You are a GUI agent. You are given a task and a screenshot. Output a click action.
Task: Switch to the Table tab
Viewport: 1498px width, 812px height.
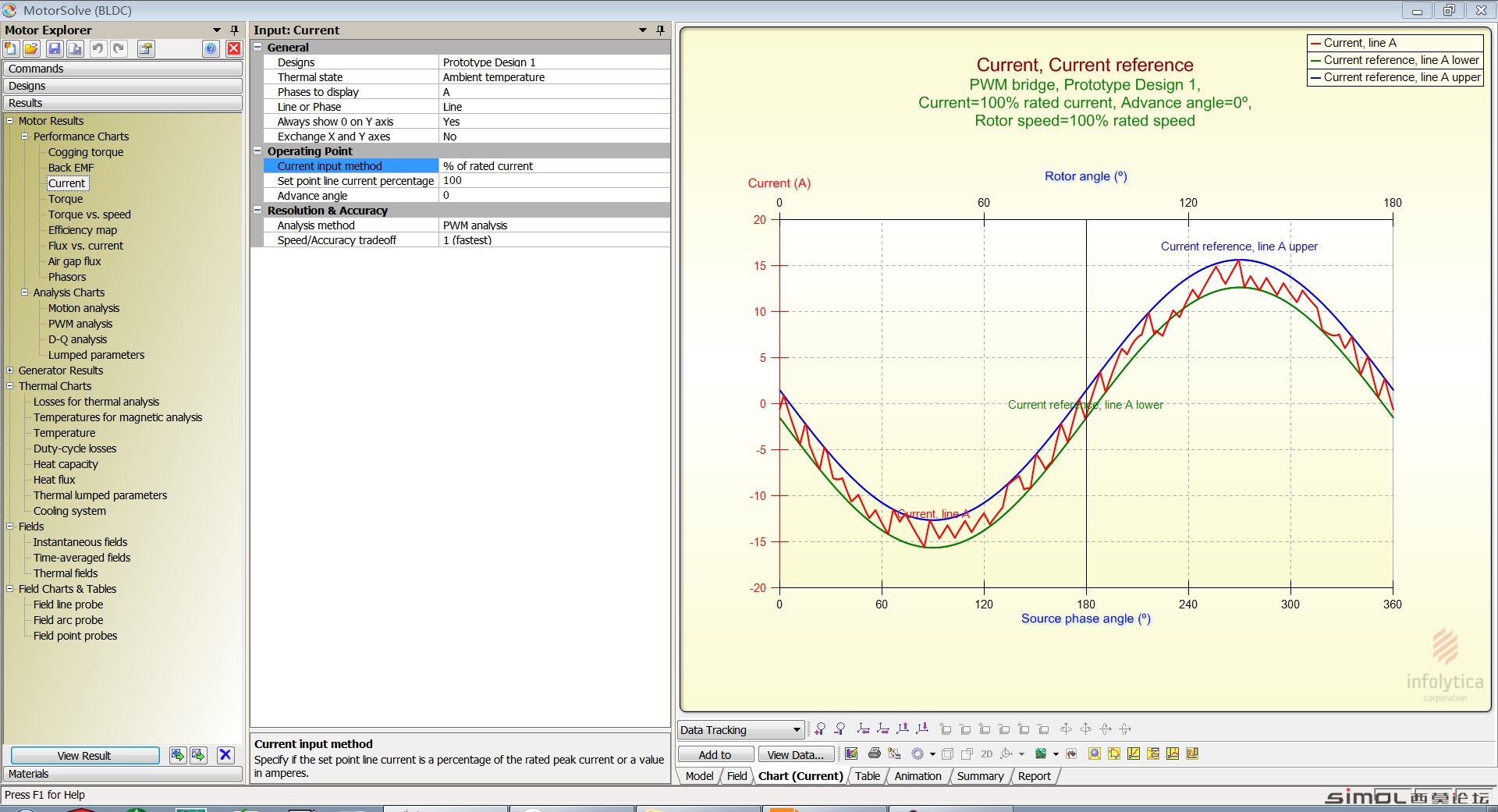867,776
